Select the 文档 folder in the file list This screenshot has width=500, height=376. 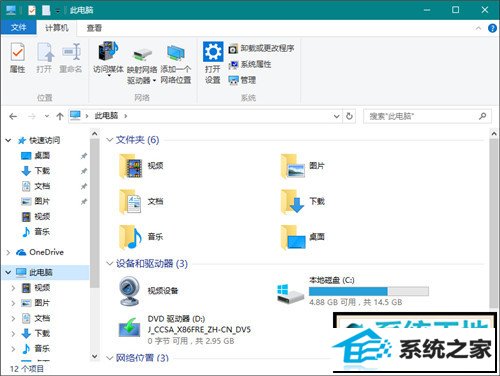point(141,201)
